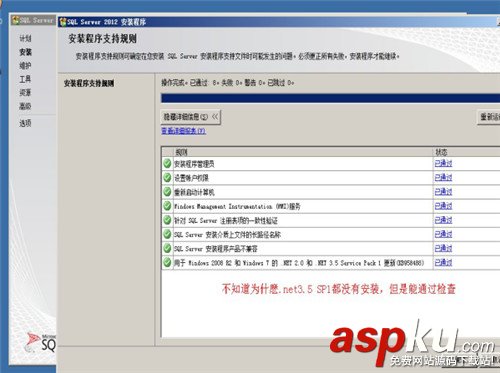Click the SQL Server 2012 安装程序 title bar icon
The height and width of the screenshot is (373, 500).
(x=63, y=22)
